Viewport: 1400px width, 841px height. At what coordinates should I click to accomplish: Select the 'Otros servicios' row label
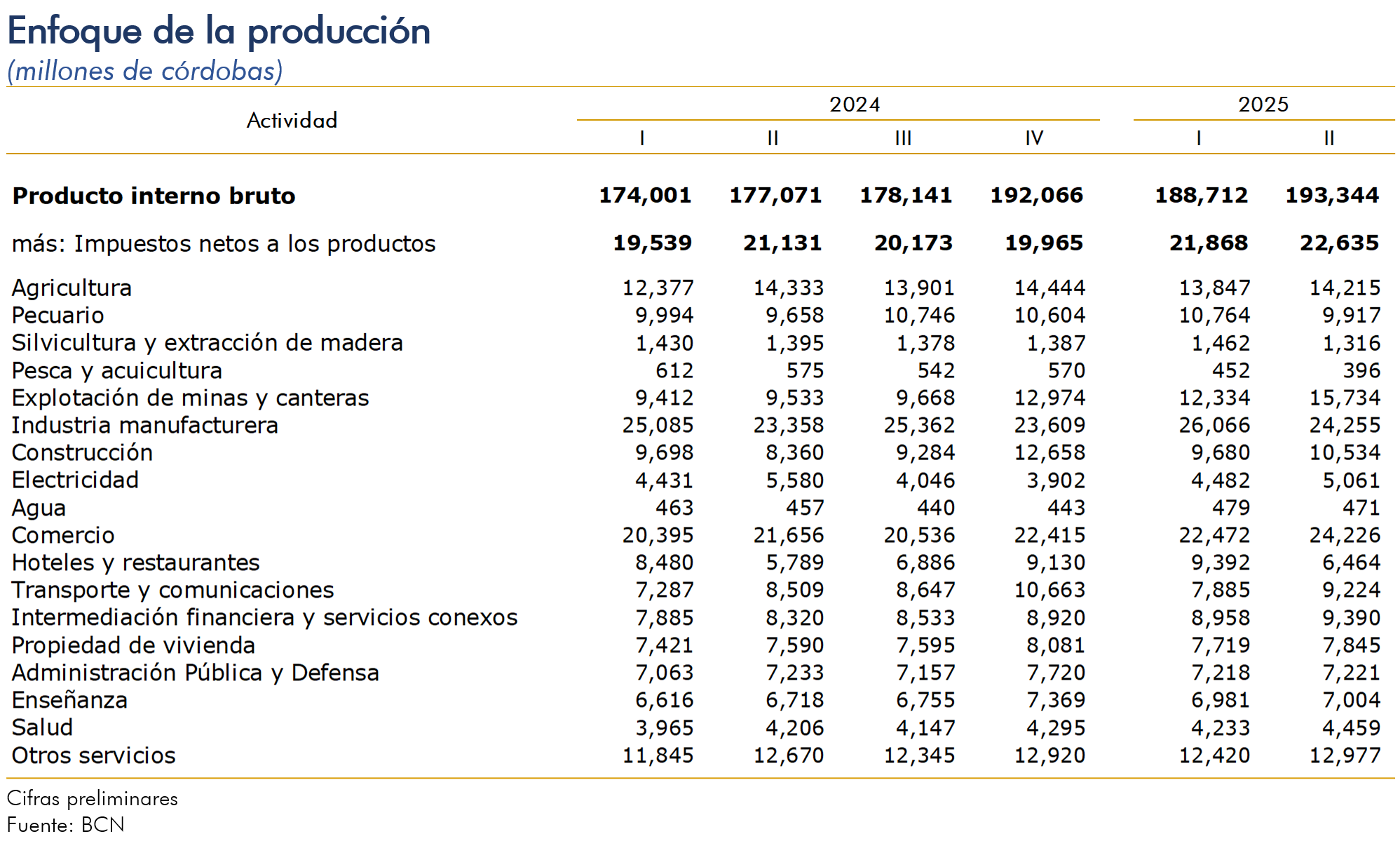pos(93,755)
